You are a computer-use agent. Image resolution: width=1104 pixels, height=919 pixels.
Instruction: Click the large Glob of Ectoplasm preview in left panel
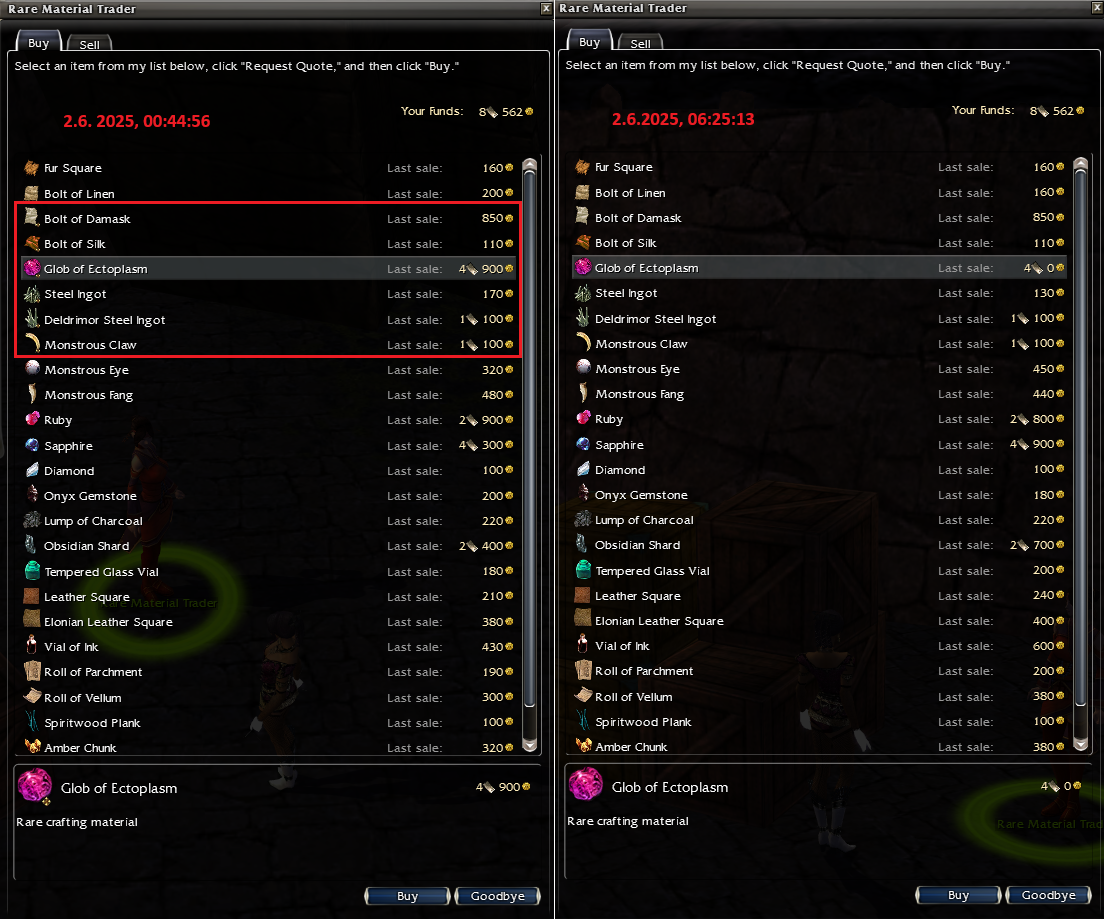pyautogui.click(x=34, y=787)
